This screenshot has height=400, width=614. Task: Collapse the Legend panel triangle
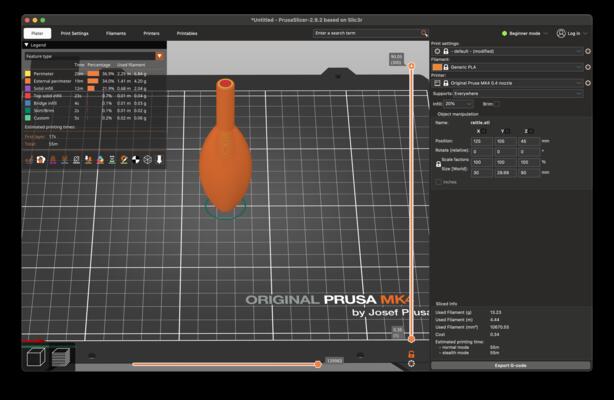coord(27,45)
